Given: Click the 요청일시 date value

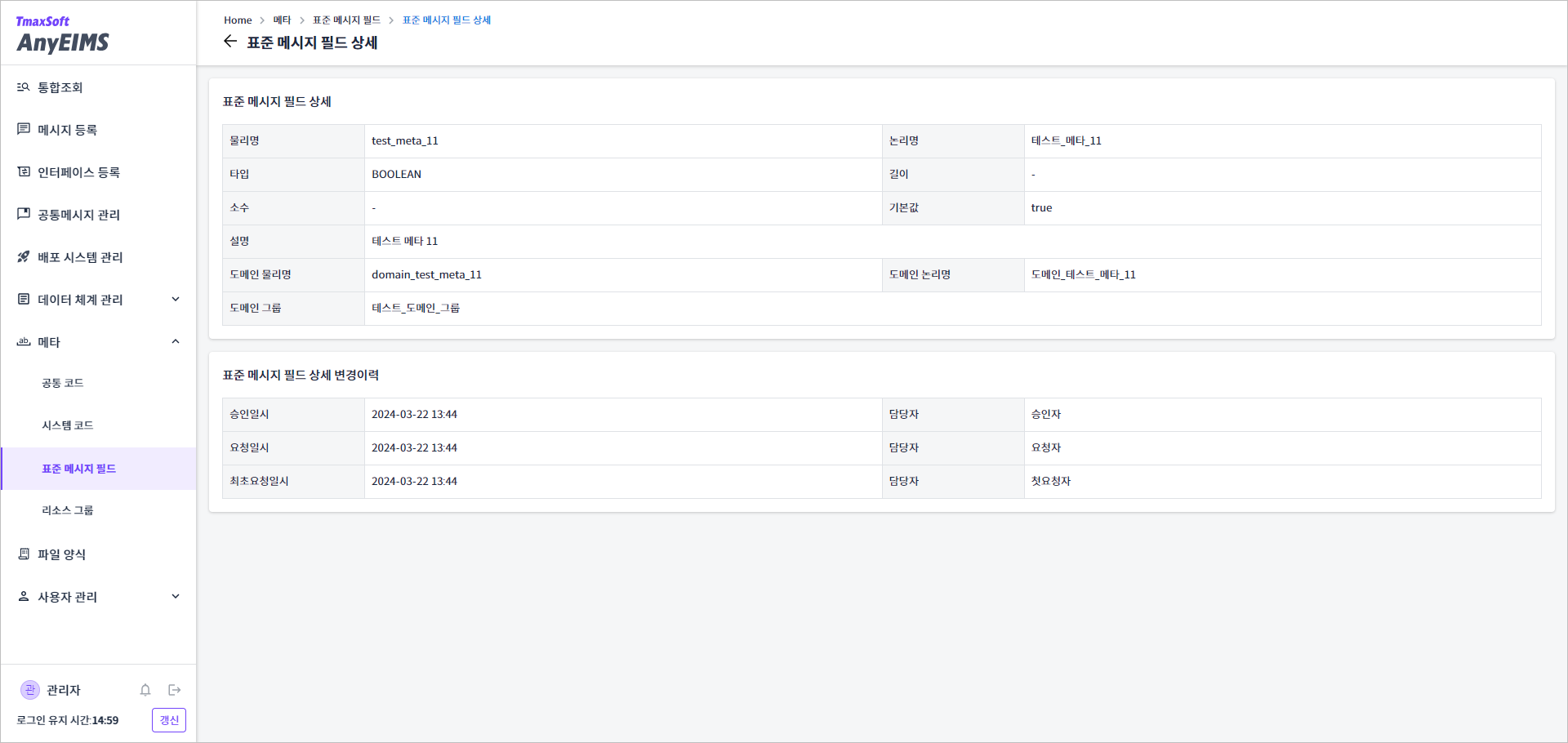Looking at the screenshot, I should [x=414, y=447].
